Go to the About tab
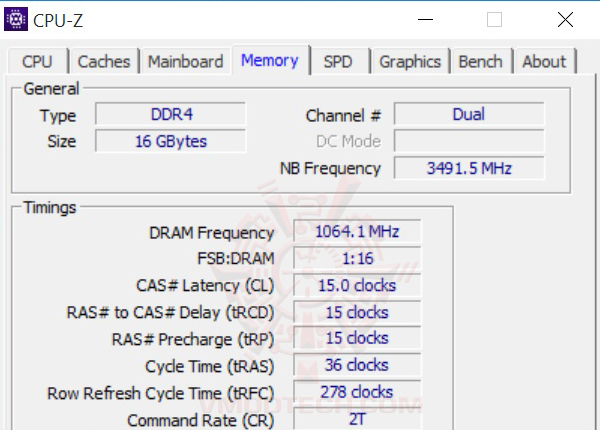The width and height of the screenshot is (600, 430). tap(544, 61)
